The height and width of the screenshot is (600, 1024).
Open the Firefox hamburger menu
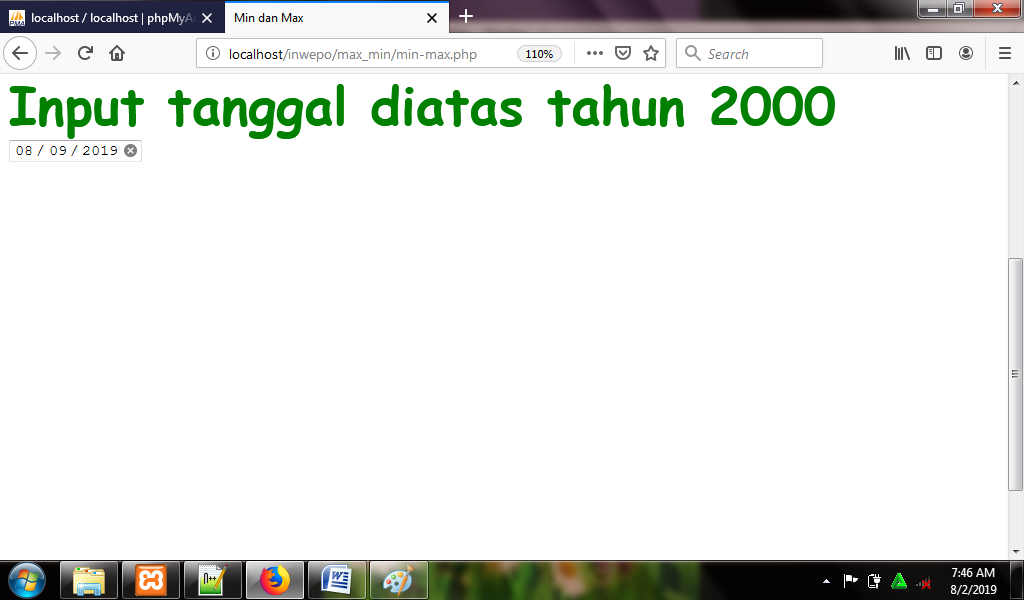pyautogui.click(x=1004, y=53)
